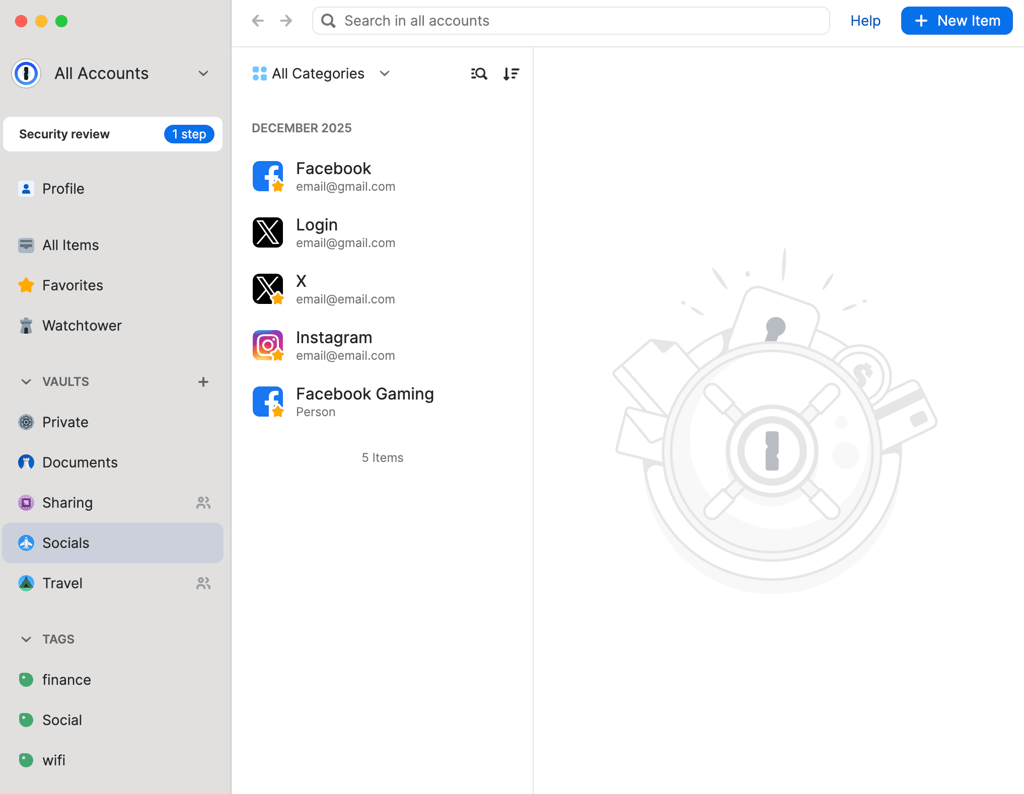Open the item titled X
Screen dimensions: 1024x794
coord(382,289)
